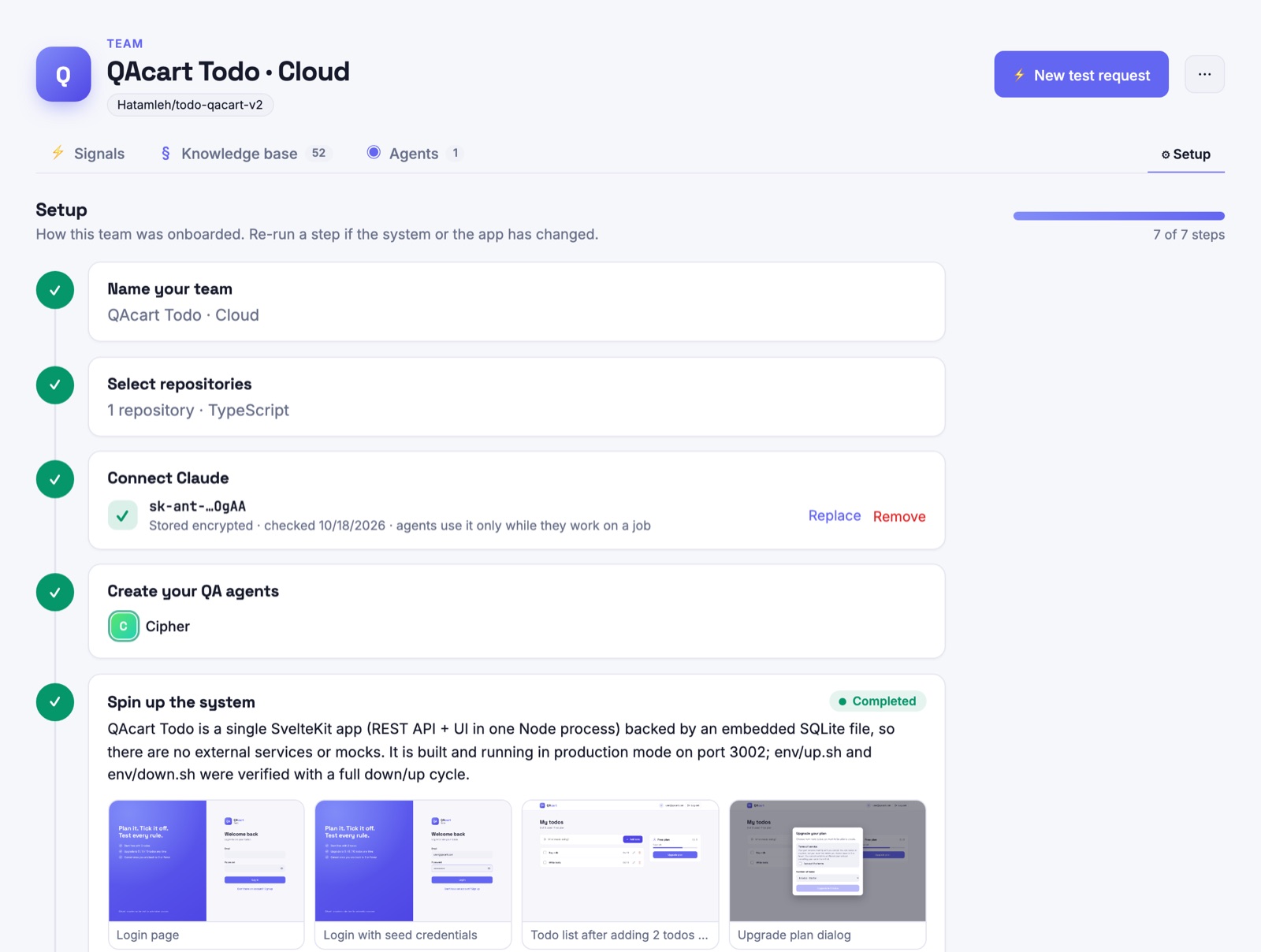Select the Setup tab
This screenshot has height=952, width=1261.
click(x=1185, y=154)
